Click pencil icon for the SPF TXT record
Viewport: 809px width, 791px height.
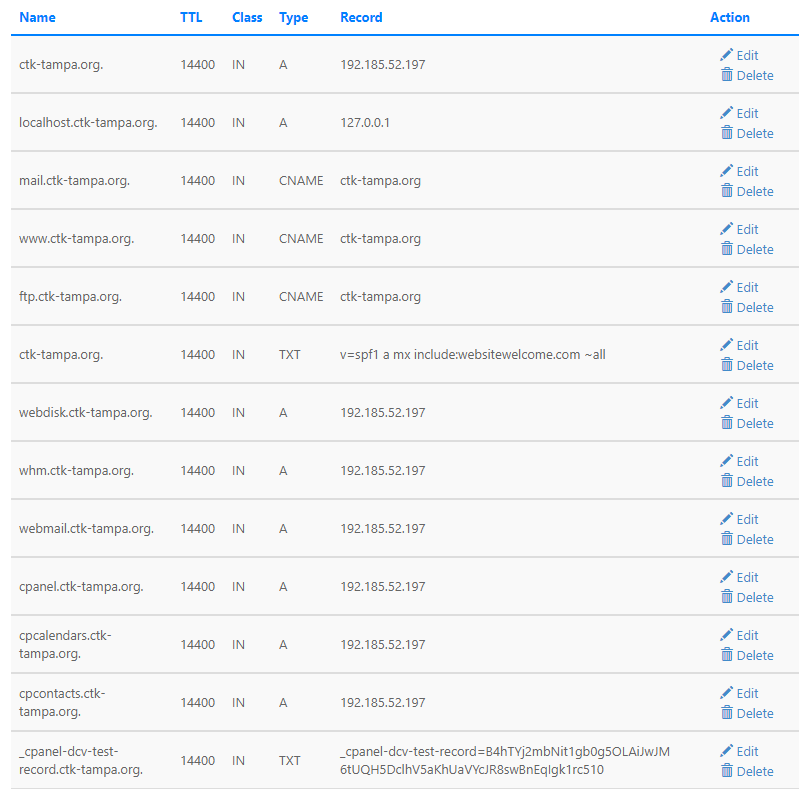click(727, 345)
